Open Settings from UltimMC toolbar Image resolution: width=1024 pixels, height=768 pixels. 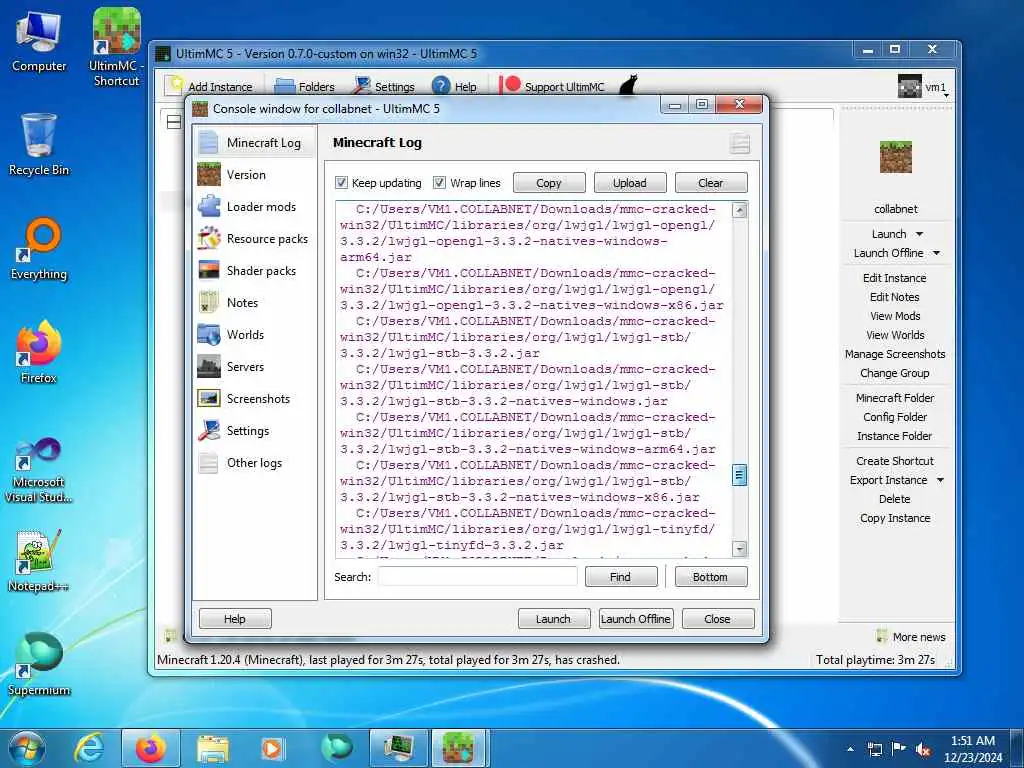click(x=384, y=86)
